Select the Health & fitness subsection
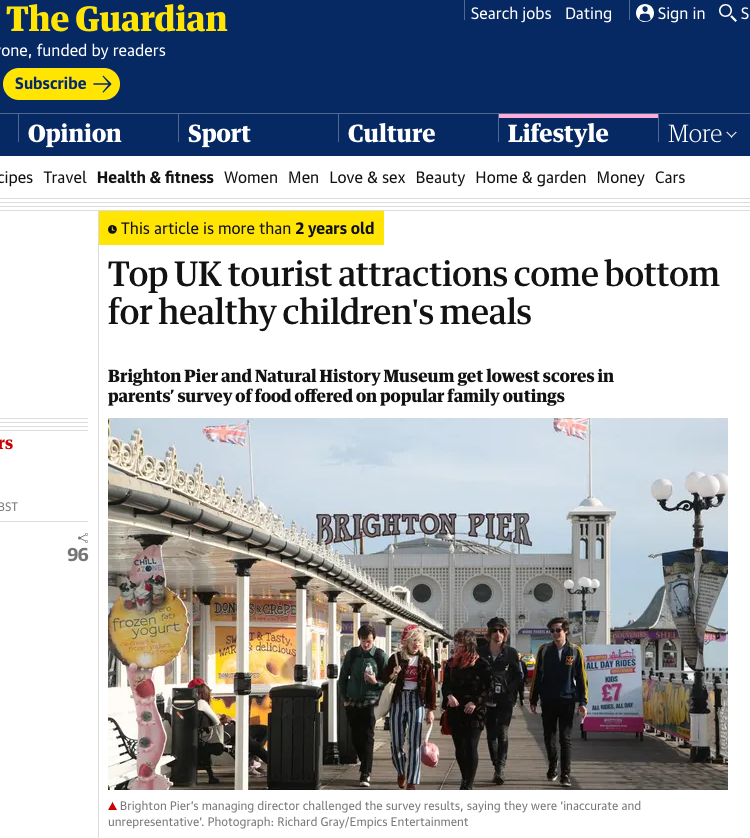Viewport: 750px width, 838px height. tap(155, 177)
